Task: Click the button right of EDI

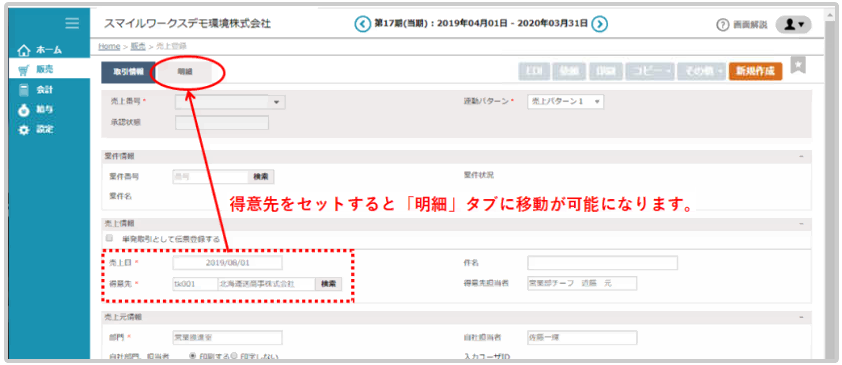Action: 569,71
